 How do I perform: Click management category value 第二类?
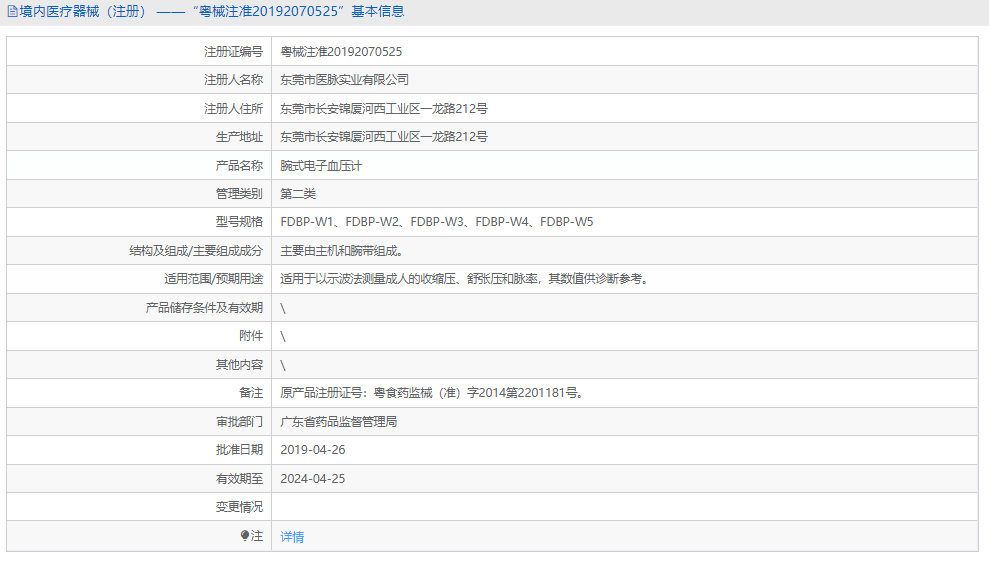298,194
